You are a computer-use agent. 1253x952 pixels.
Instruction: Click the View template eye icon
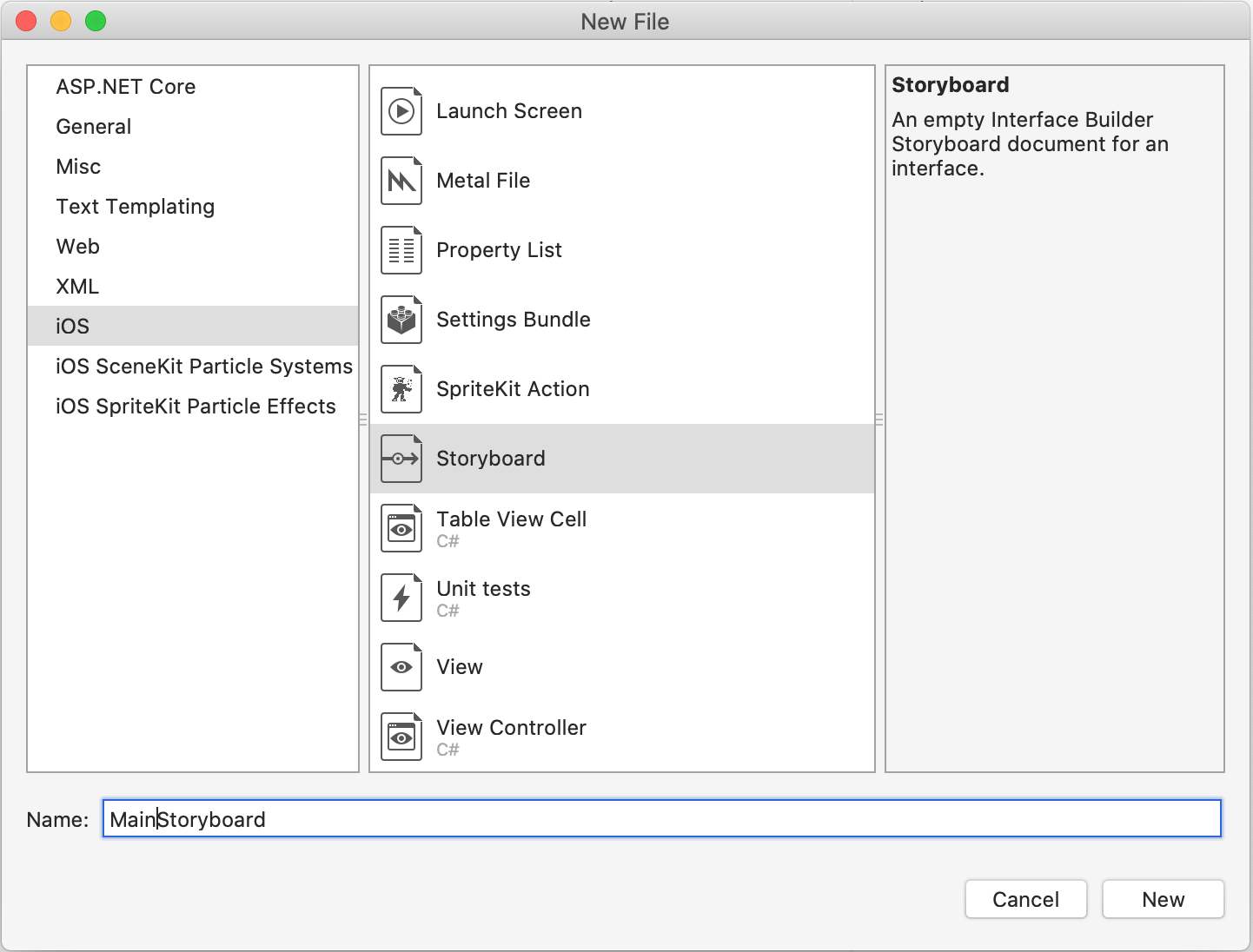(401, 666)
